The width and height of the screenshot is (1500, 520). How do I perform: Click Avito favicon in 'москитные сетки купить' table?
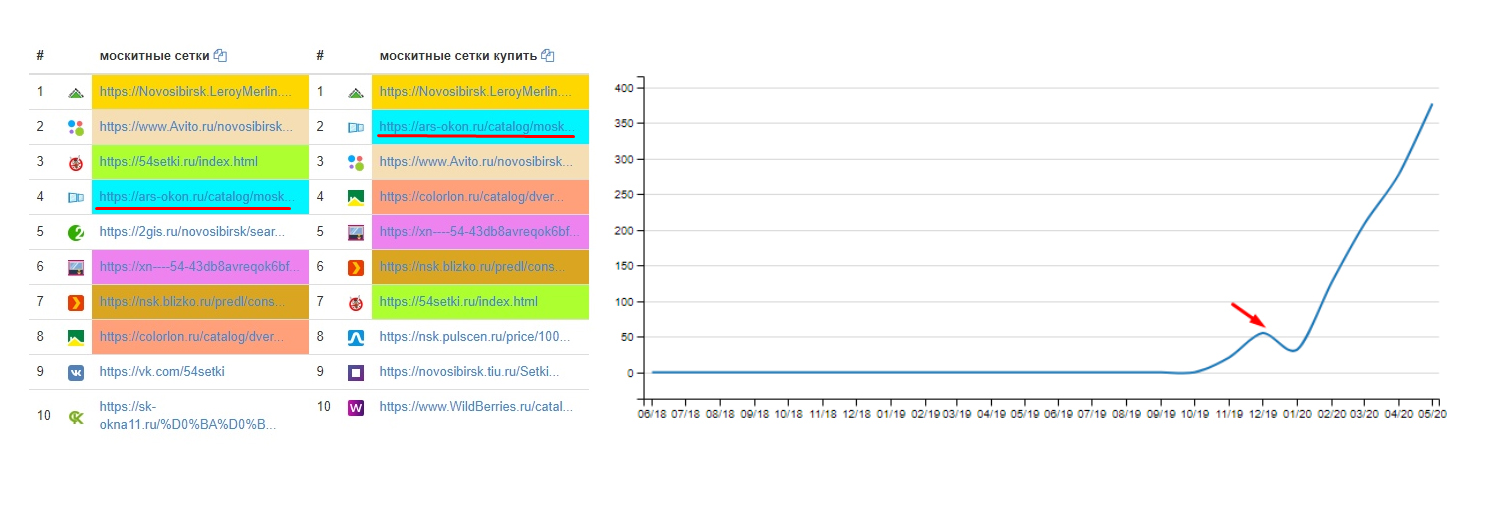click(x=356, y=162)
